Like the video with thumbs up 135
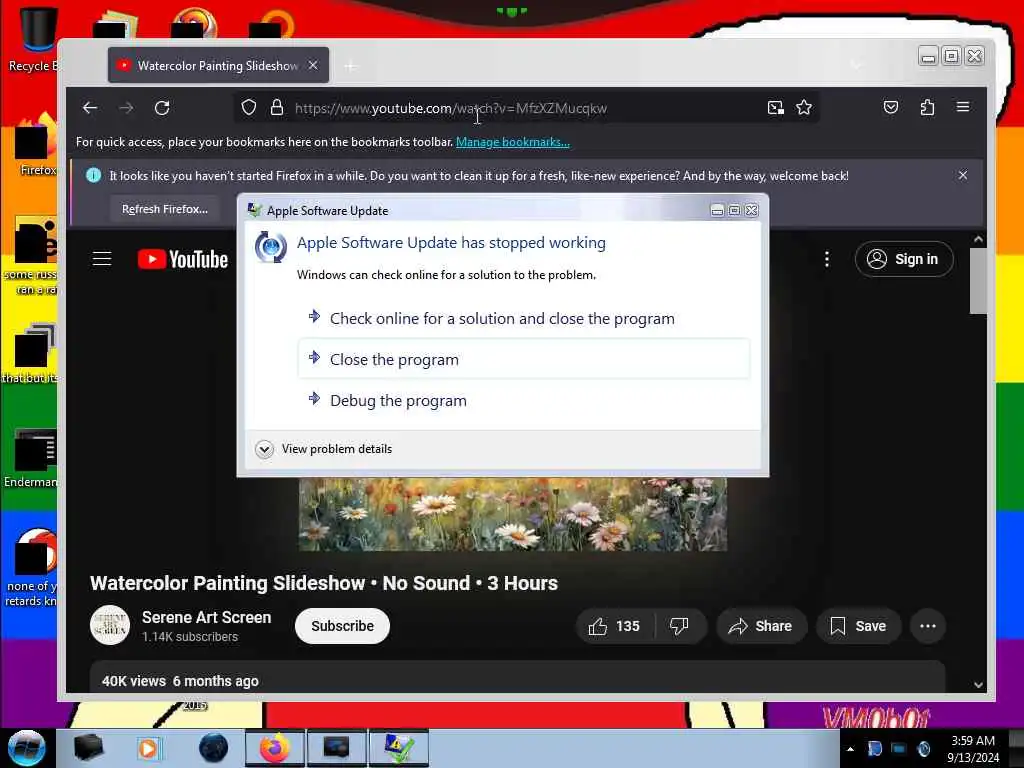Screen dimensions: 1024x768 [614, 626]
